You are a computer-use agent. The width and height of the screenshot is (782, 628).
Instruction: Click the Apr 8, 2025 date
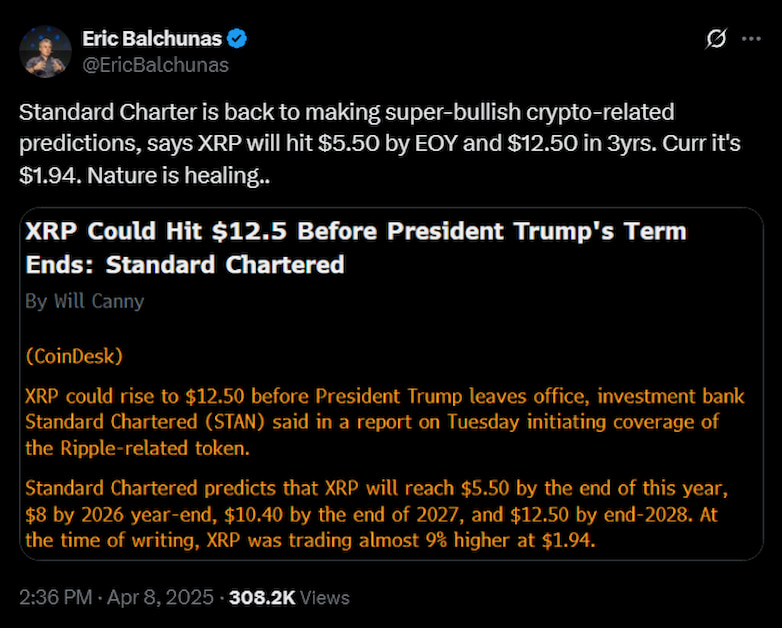[x=160, y=597]
